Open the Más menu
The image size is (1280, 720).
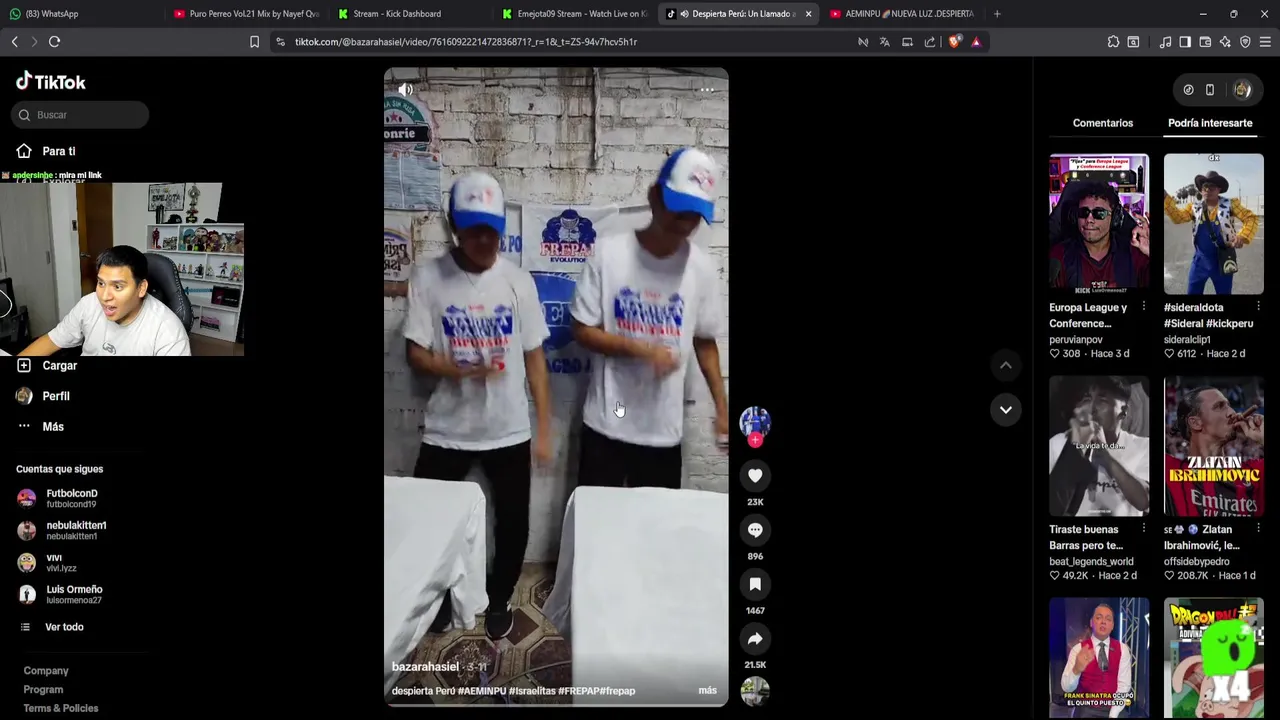[53, 427]
